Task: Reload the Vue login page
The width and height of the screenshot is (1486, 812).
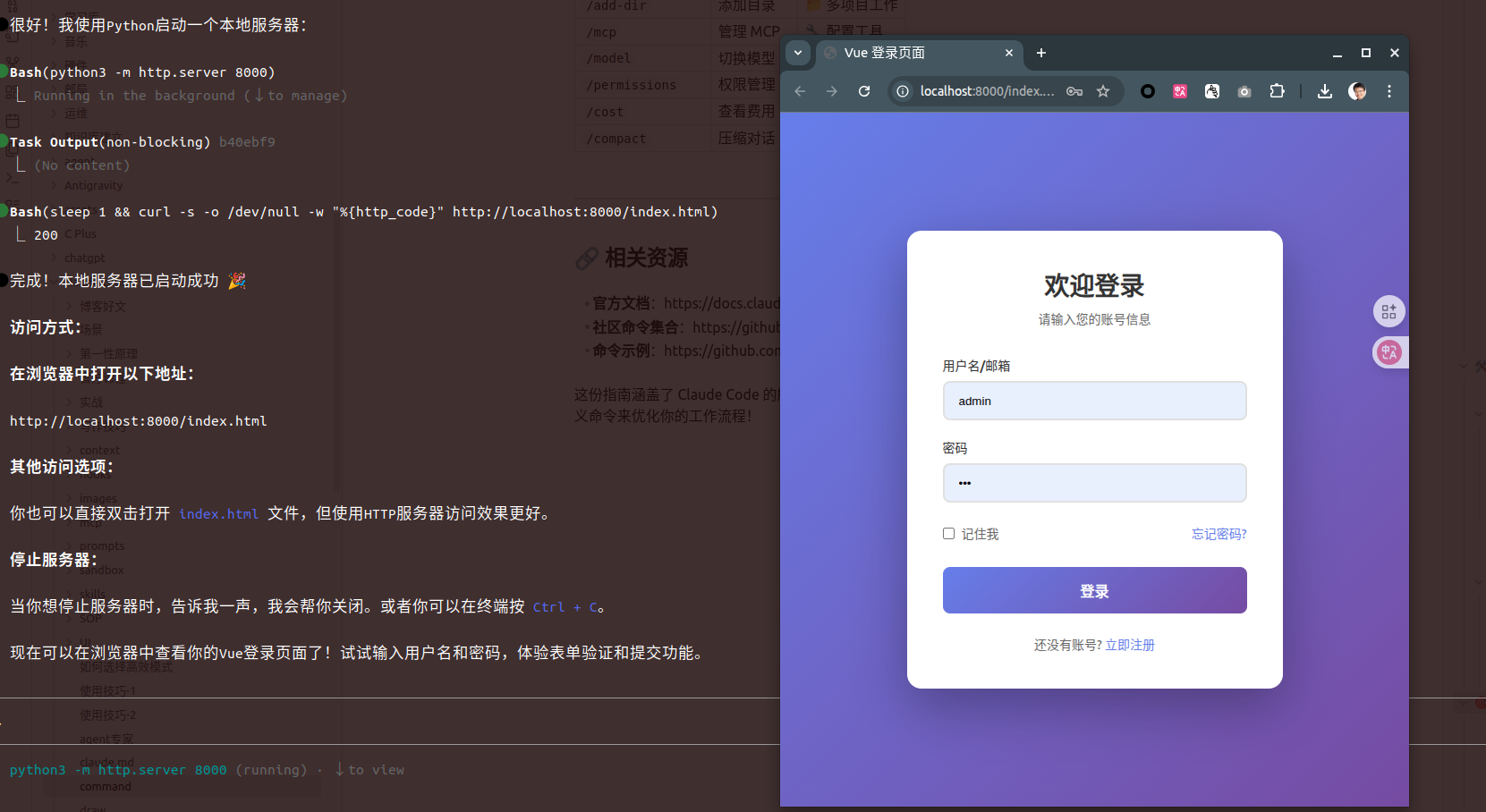Action: point(863,90)
